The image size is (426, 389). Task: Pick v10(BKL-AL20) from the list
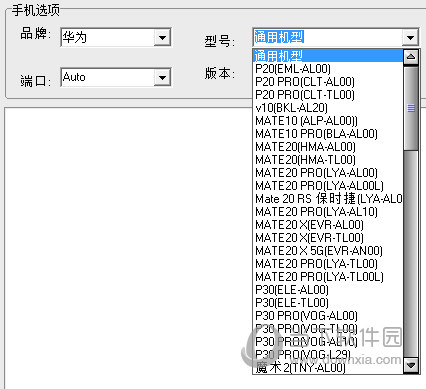pos(328,108)
